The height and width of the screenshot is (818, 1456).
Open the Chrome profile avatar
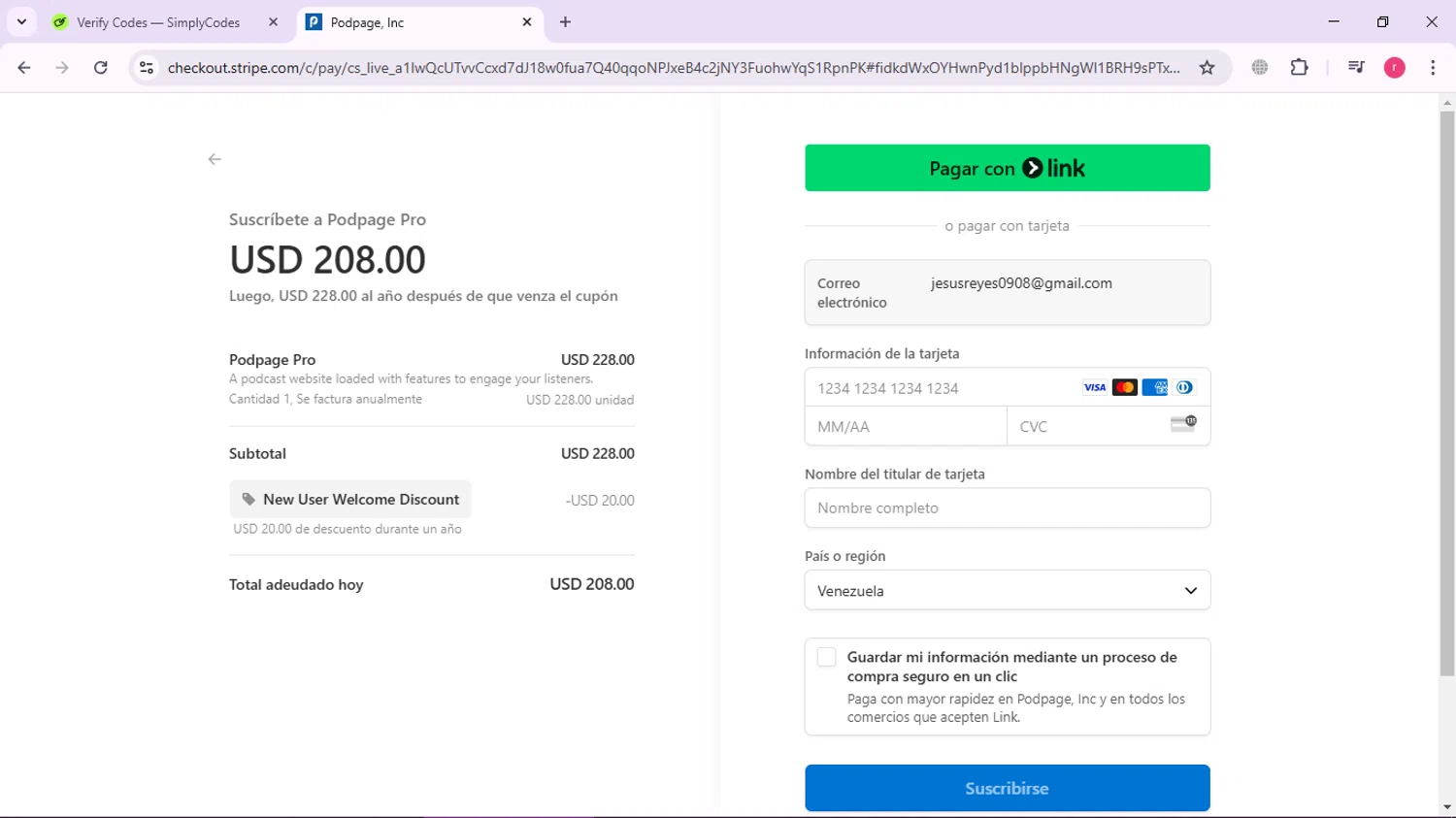click(1394, 68)
